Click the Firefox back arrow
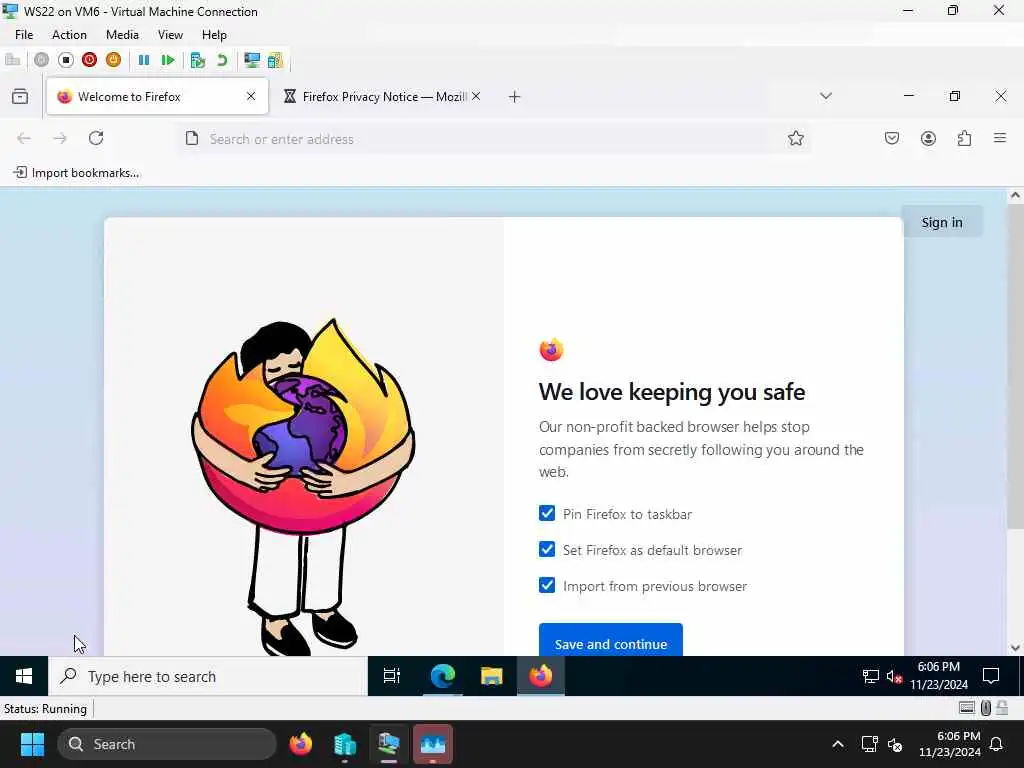Image resolution: width=1024 pixels, height=768 pixels. [x=24, y=138]
